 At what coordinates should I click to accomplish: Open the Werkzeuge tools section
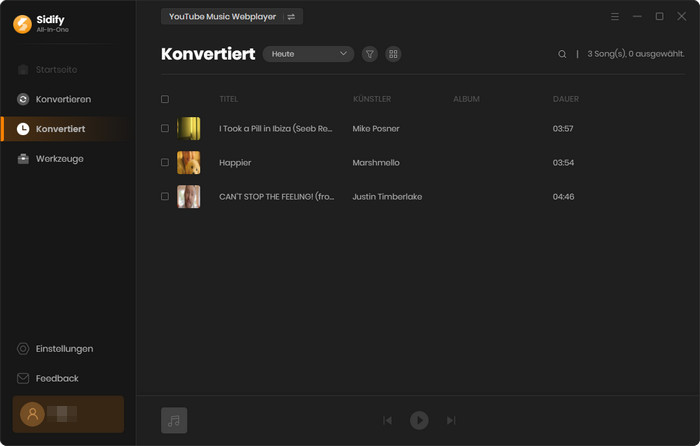[x=50, y=158]
